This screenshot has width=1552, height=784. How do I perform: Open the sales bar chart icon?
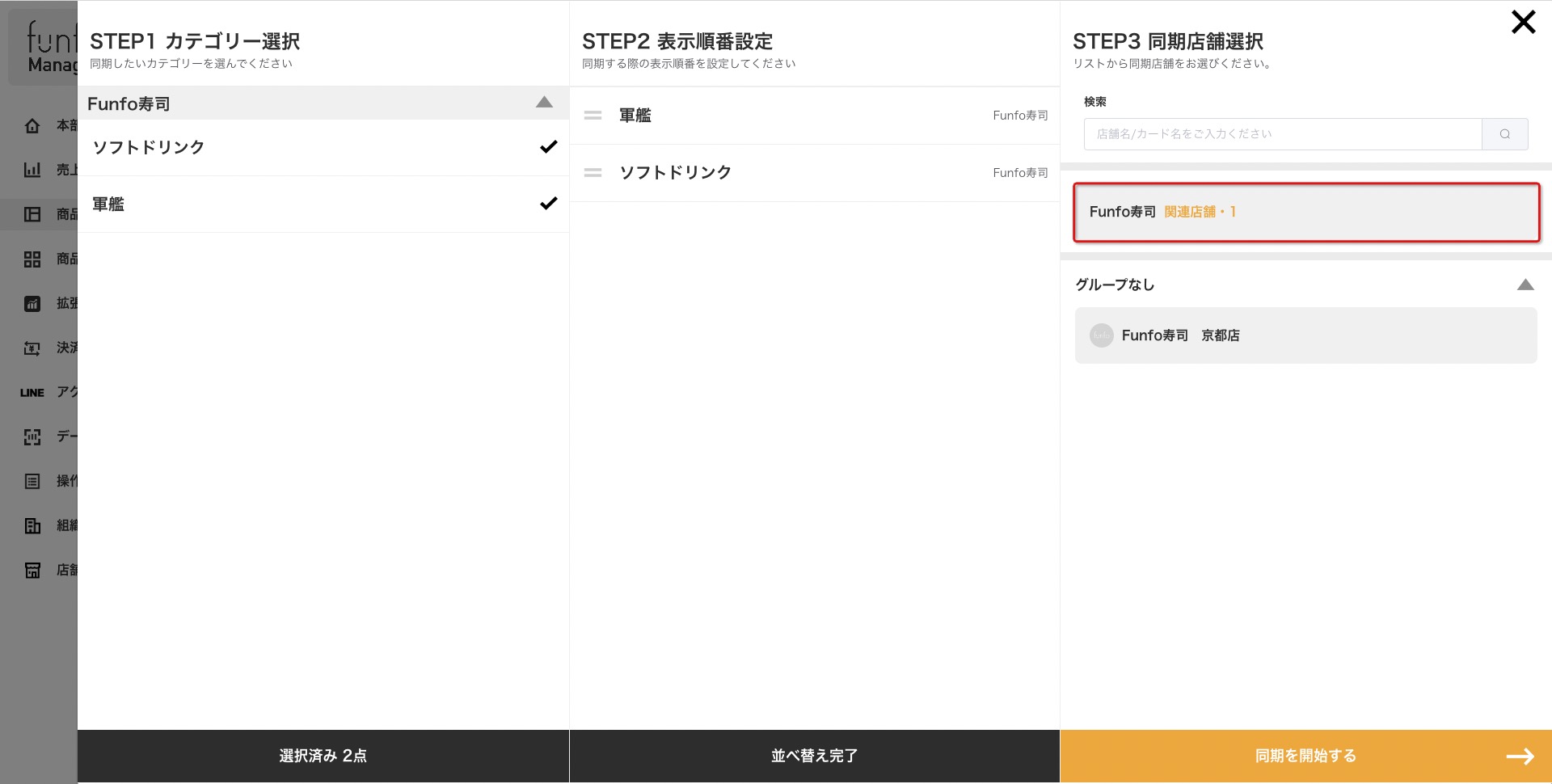coord(32,170)
